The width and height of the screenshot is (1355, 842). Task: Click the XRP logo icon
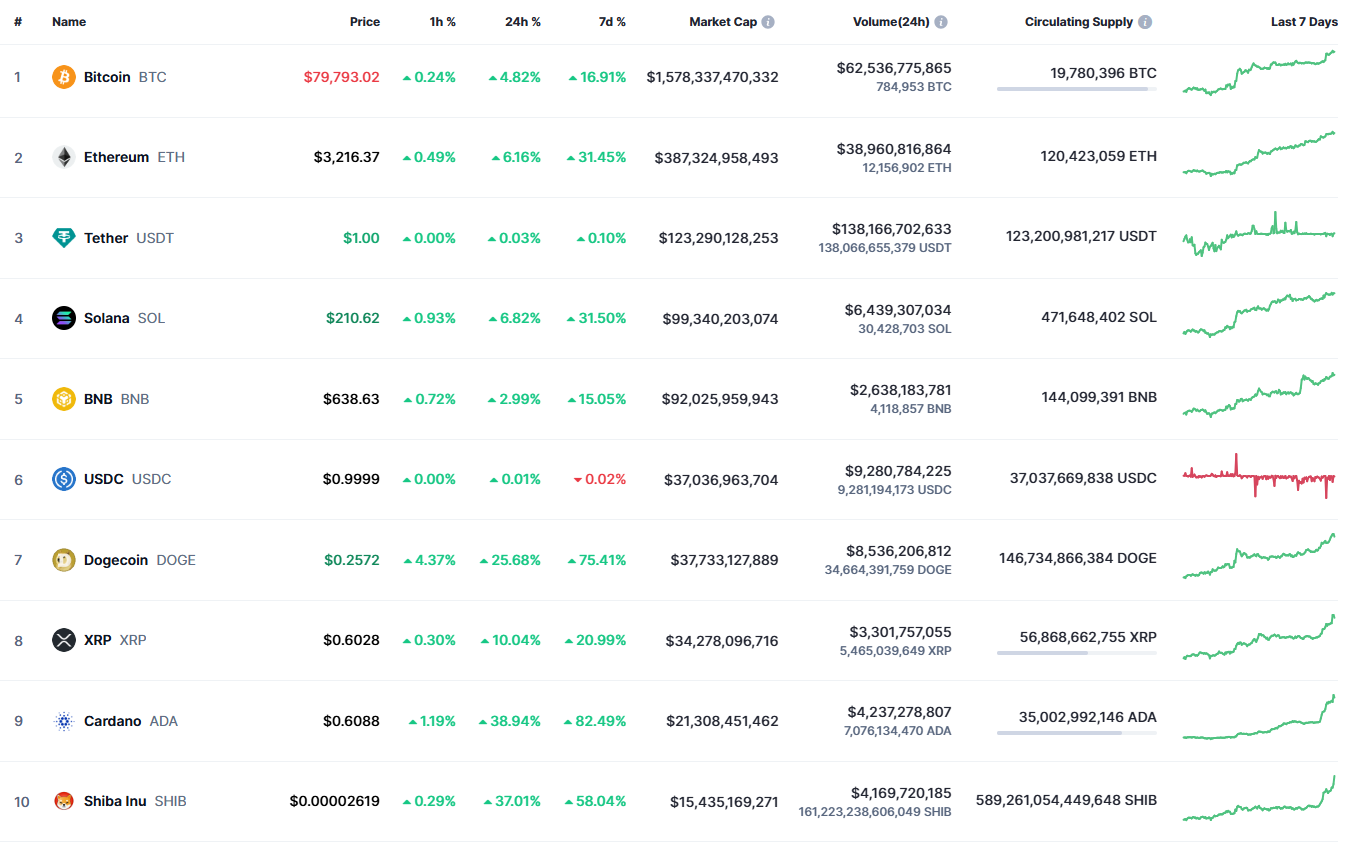(64, 640)
